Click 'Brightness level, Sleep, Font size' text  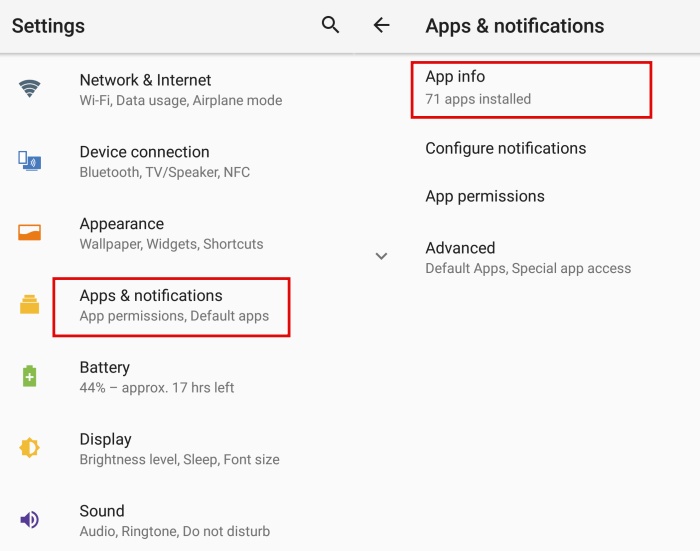(179, 459)
